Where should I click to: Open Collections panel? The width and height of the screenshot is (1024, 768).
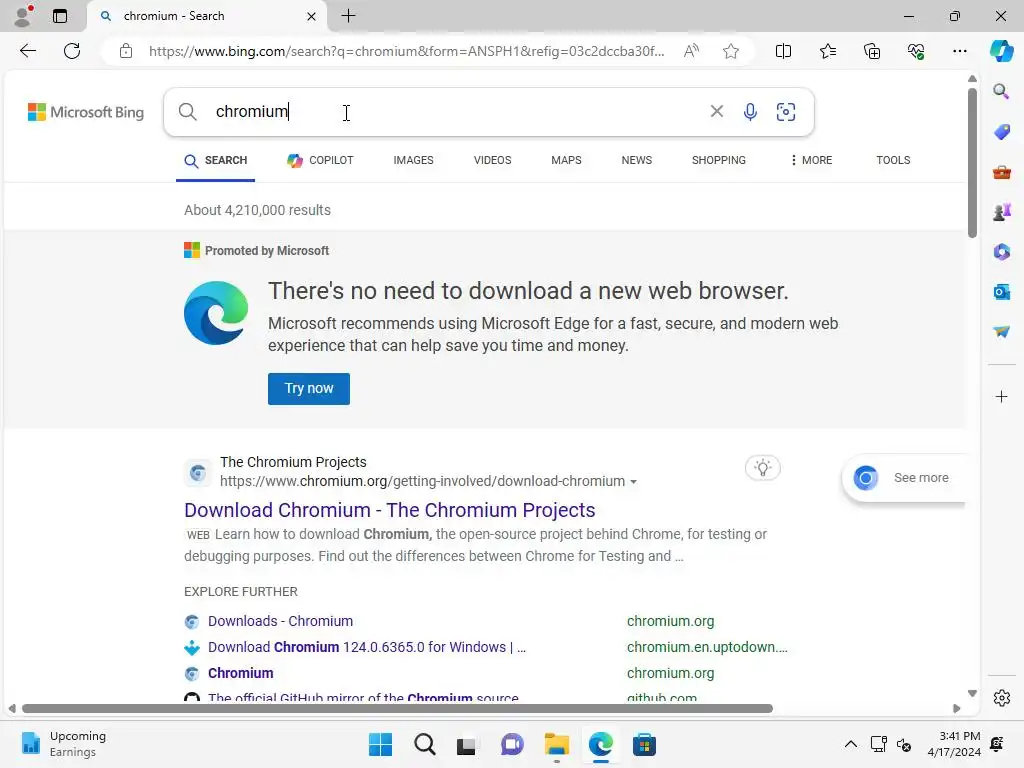coord(872,51)
